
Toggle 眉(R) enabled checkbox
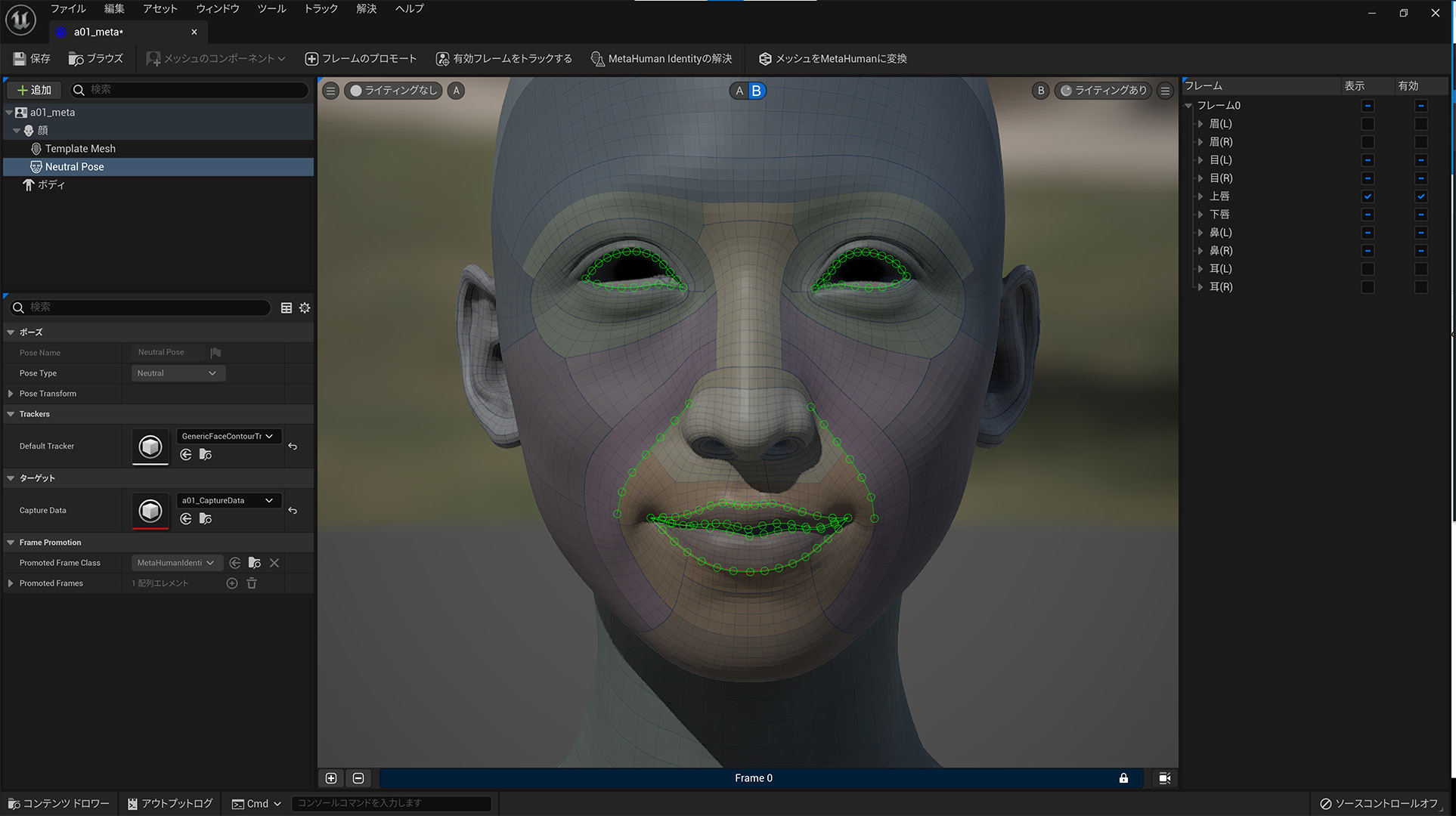tap(1421, 142)
